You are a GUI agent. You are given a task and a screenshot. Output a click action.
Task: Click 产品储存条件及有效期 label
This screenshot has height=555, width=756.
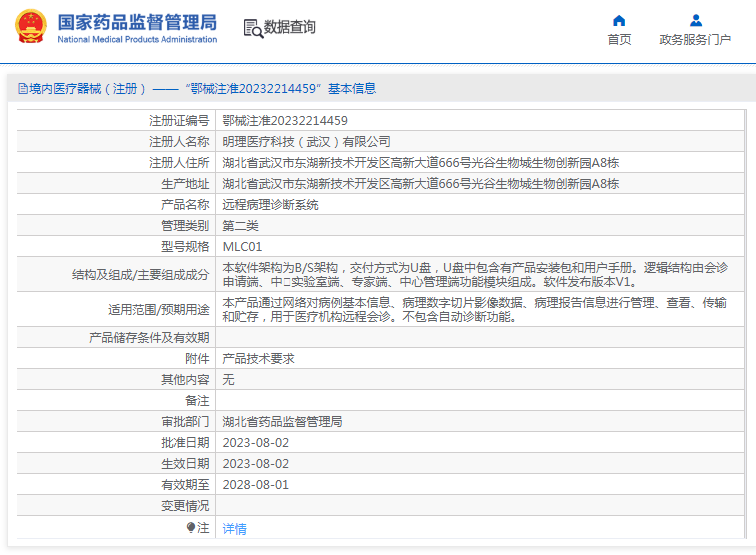[149, 338]
